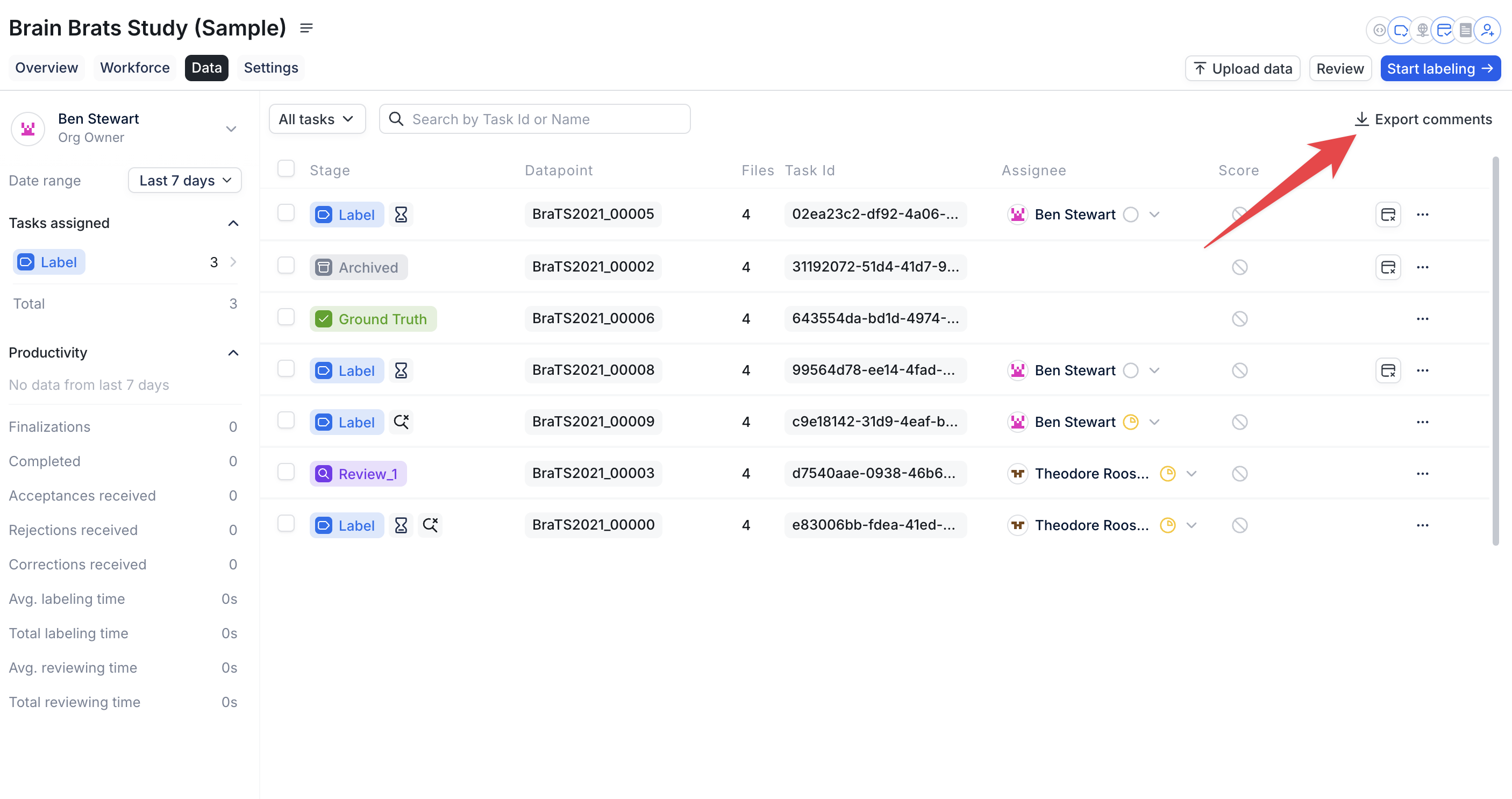
Task: Click the Start labeling button
Action: [x=1440, y=69]
